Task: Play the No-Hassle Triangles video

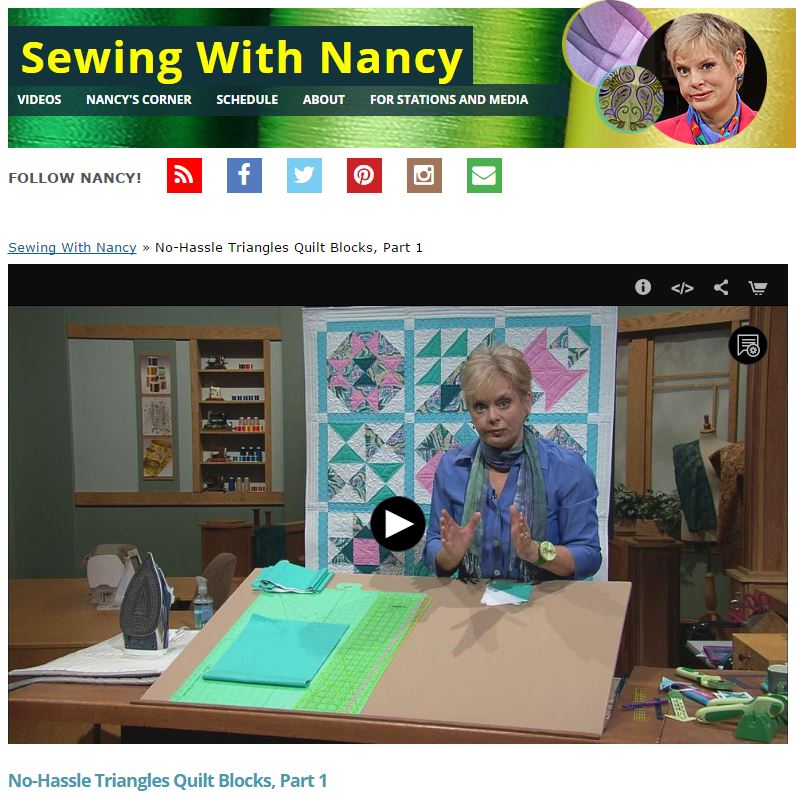Action: pos(398,524)
